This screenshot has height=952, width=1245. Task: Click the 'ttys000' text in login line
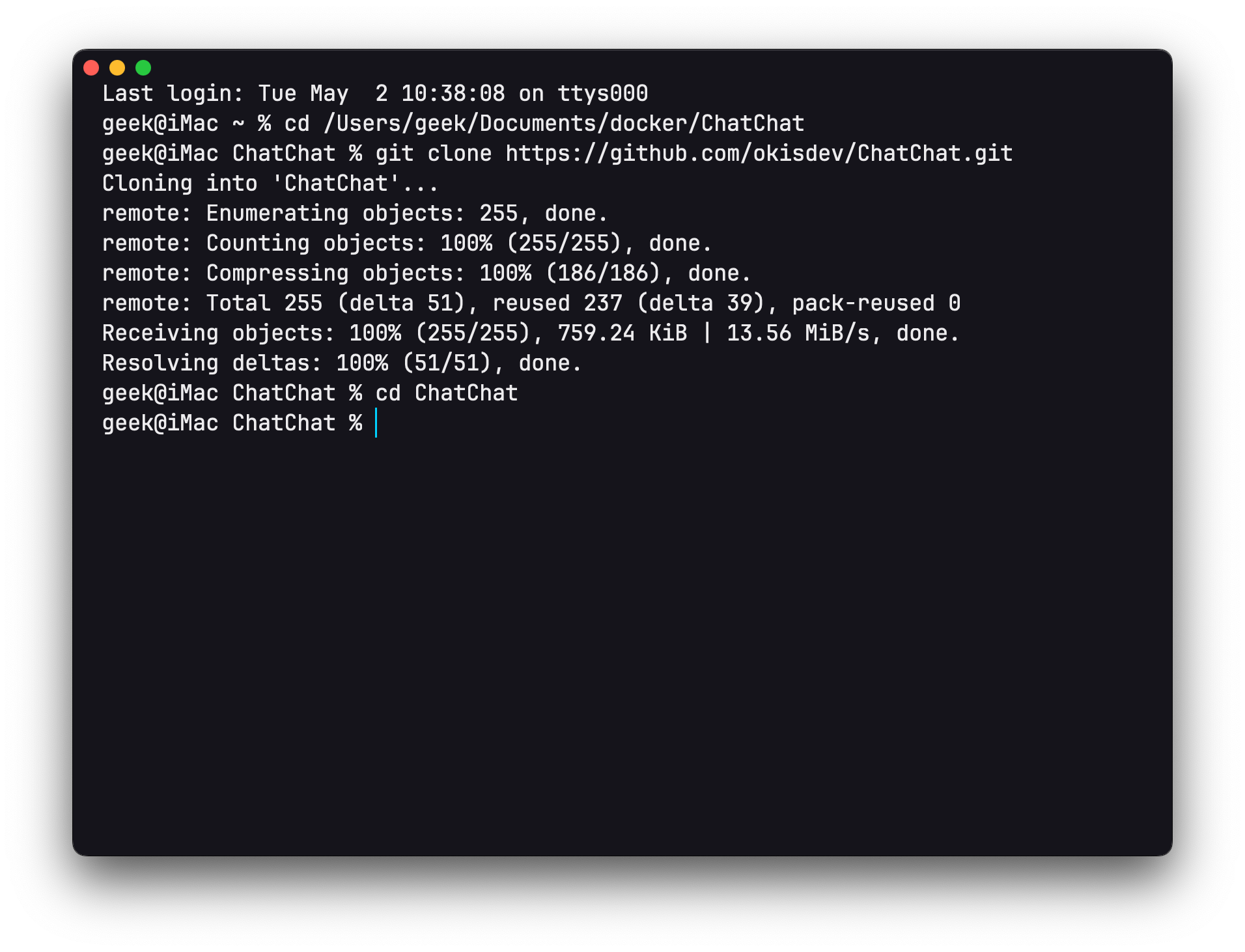[x=602, y=94]
